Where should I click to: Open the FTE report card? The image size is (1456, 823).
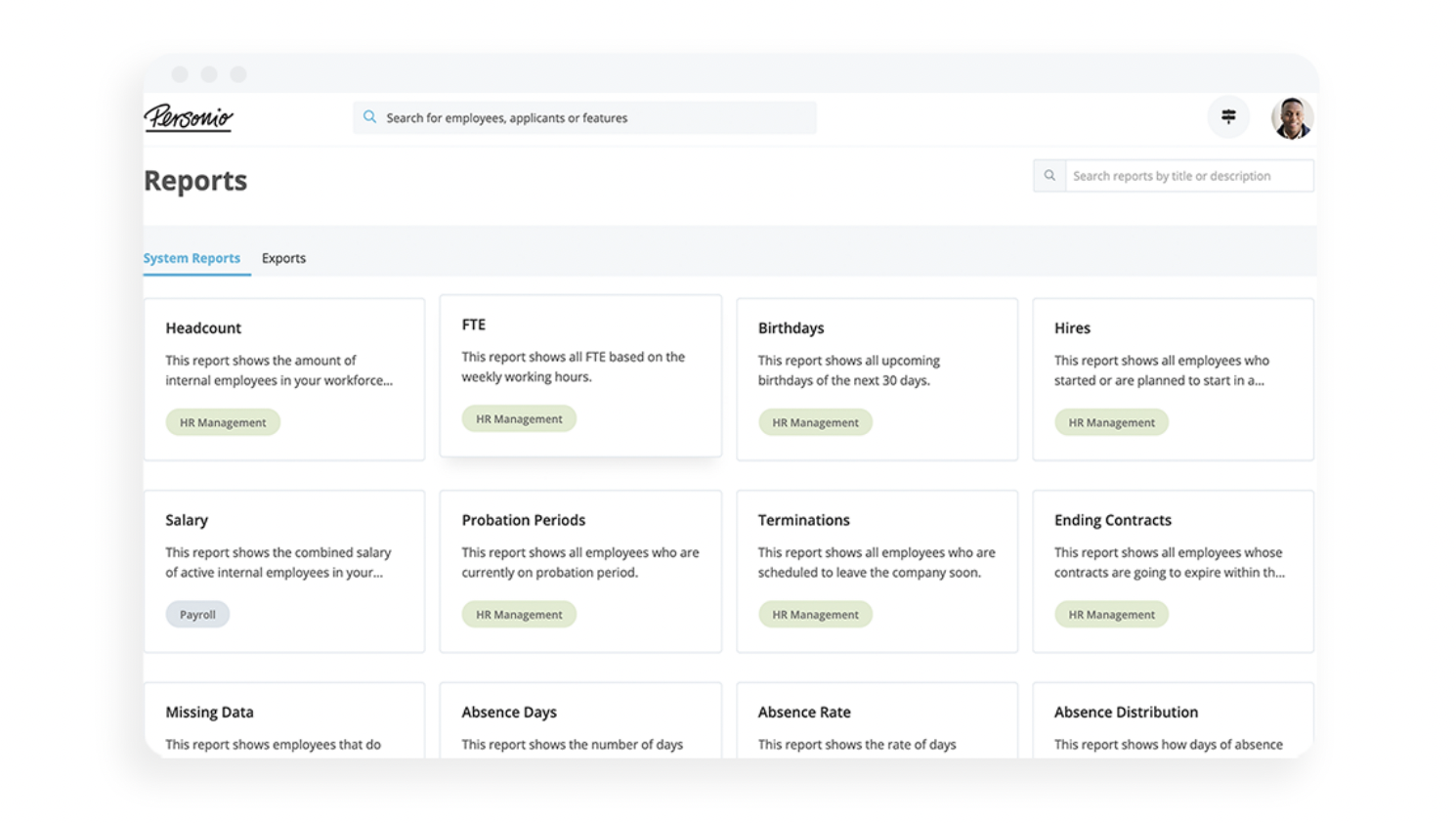[x=580, y=373]
